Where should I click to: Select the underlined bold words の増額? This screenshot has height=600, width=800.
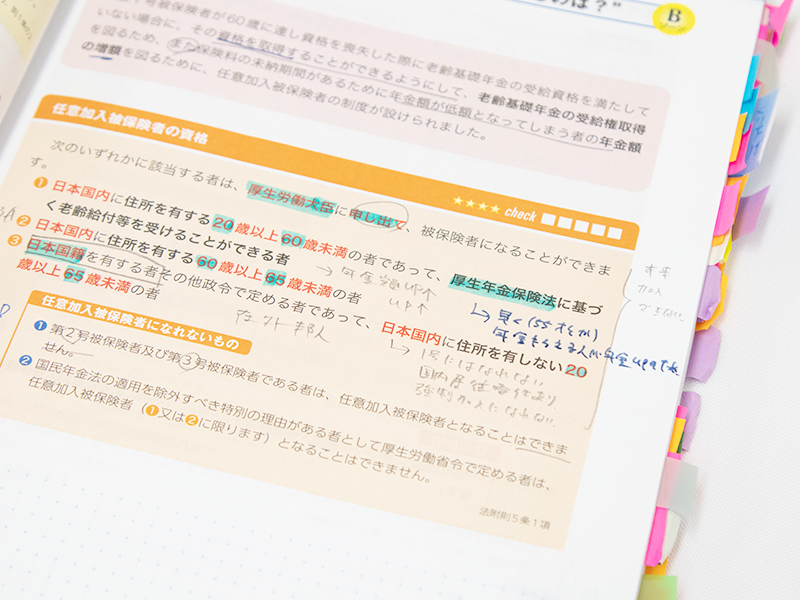[102, 49]
